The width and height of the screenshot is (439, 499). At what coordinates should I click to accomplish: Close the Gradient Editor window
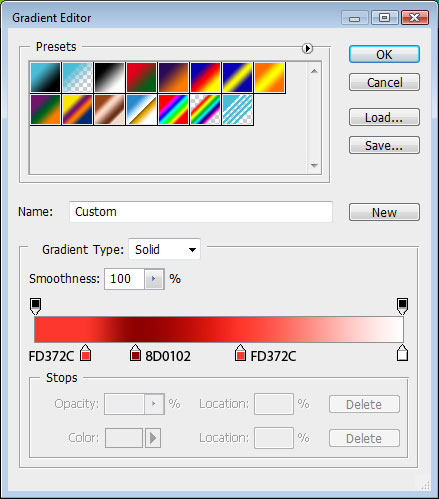coord(415,18)
